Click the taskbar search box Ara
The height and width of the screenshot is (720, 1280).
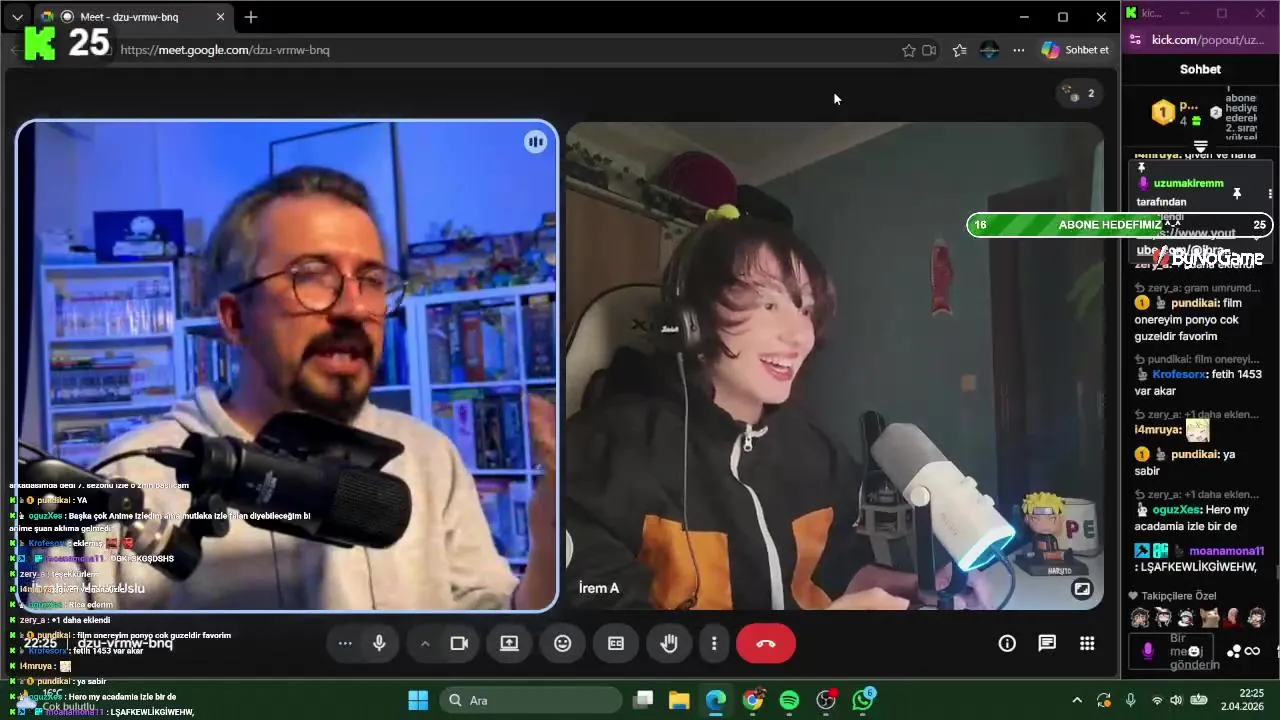click(x=530, y=700)
